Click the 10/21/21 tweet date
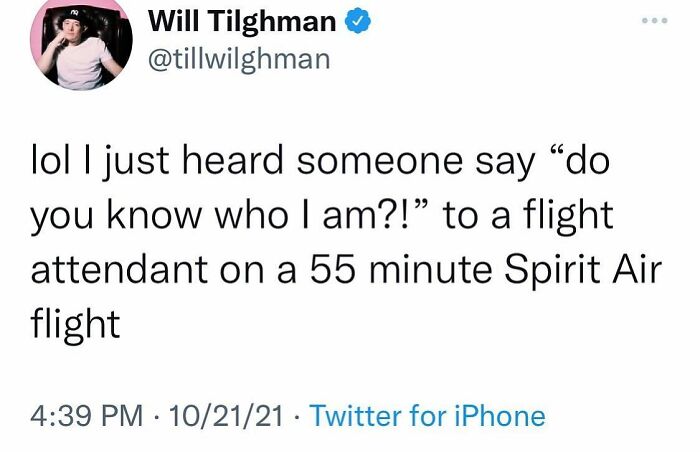This screenshot has width=700, height=452. click(229, 415)
